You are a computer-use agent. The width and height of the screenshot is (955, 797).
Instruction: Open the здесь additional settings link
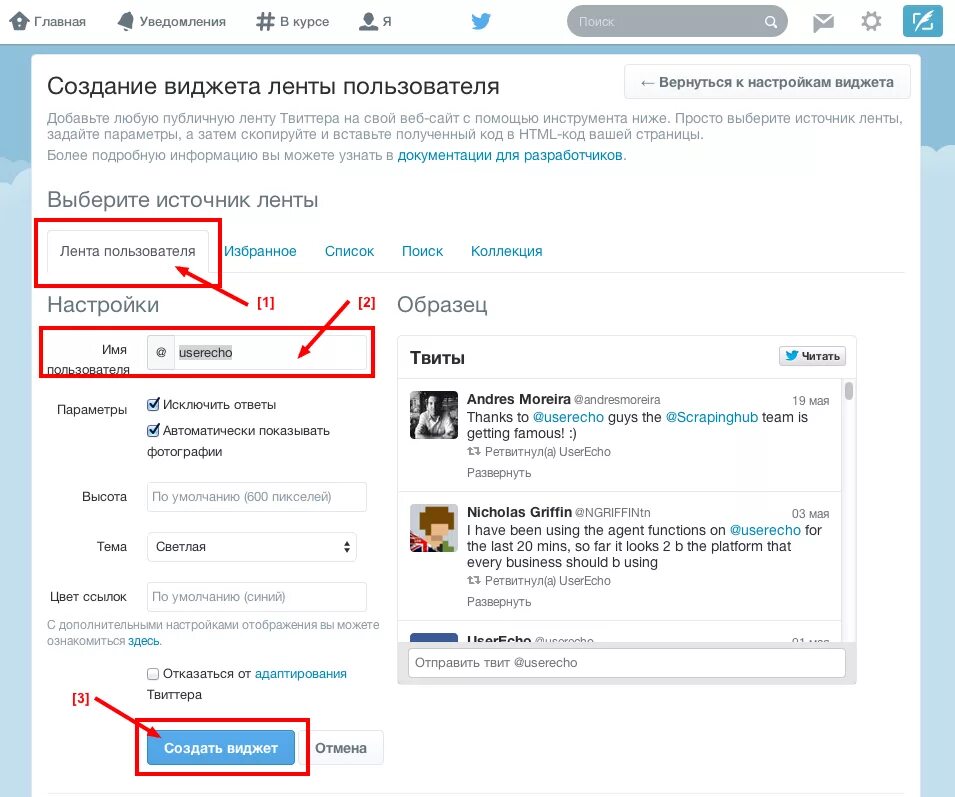pyautogui.click(x=144, y=641)
